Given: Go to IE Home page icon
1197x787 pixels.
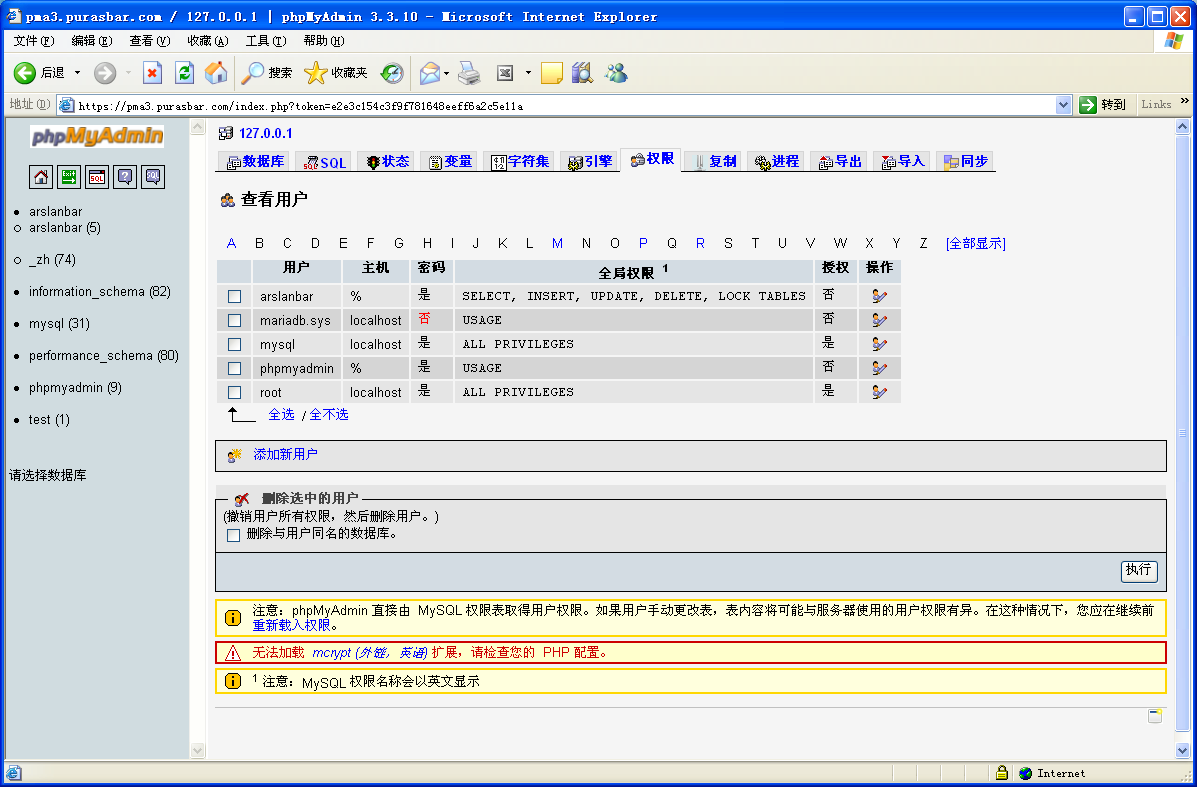Looking at the screenshot, I should (x=216, y=73).
